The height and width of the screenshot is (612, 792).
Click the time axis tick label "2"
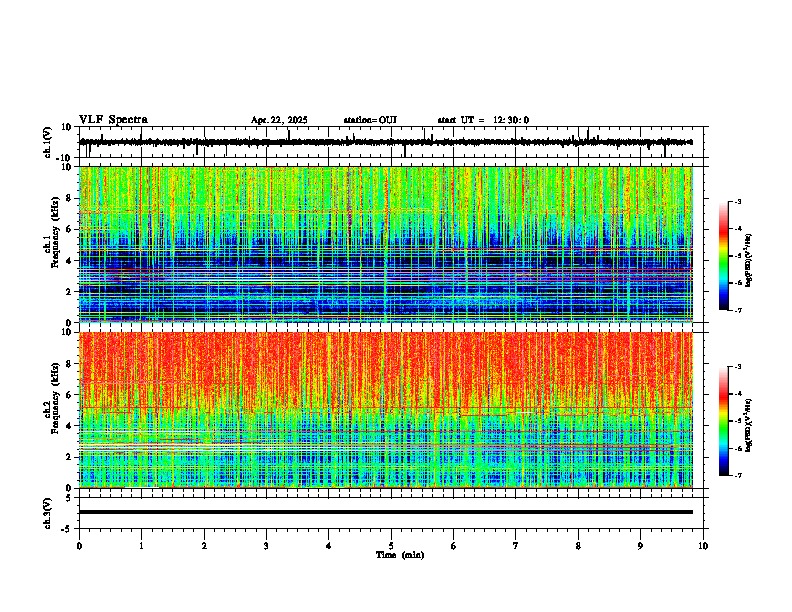click(x=204, y=546)
